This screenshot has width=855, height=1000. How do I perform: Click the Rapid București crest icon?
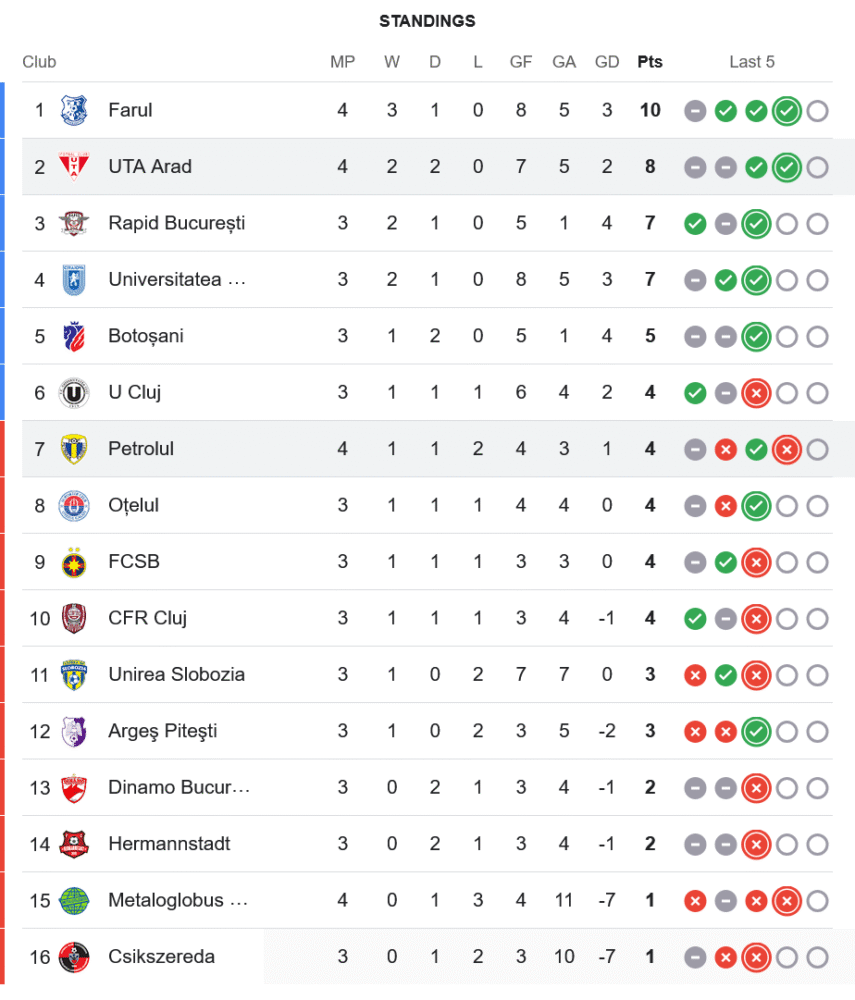(x=74, y=223)
